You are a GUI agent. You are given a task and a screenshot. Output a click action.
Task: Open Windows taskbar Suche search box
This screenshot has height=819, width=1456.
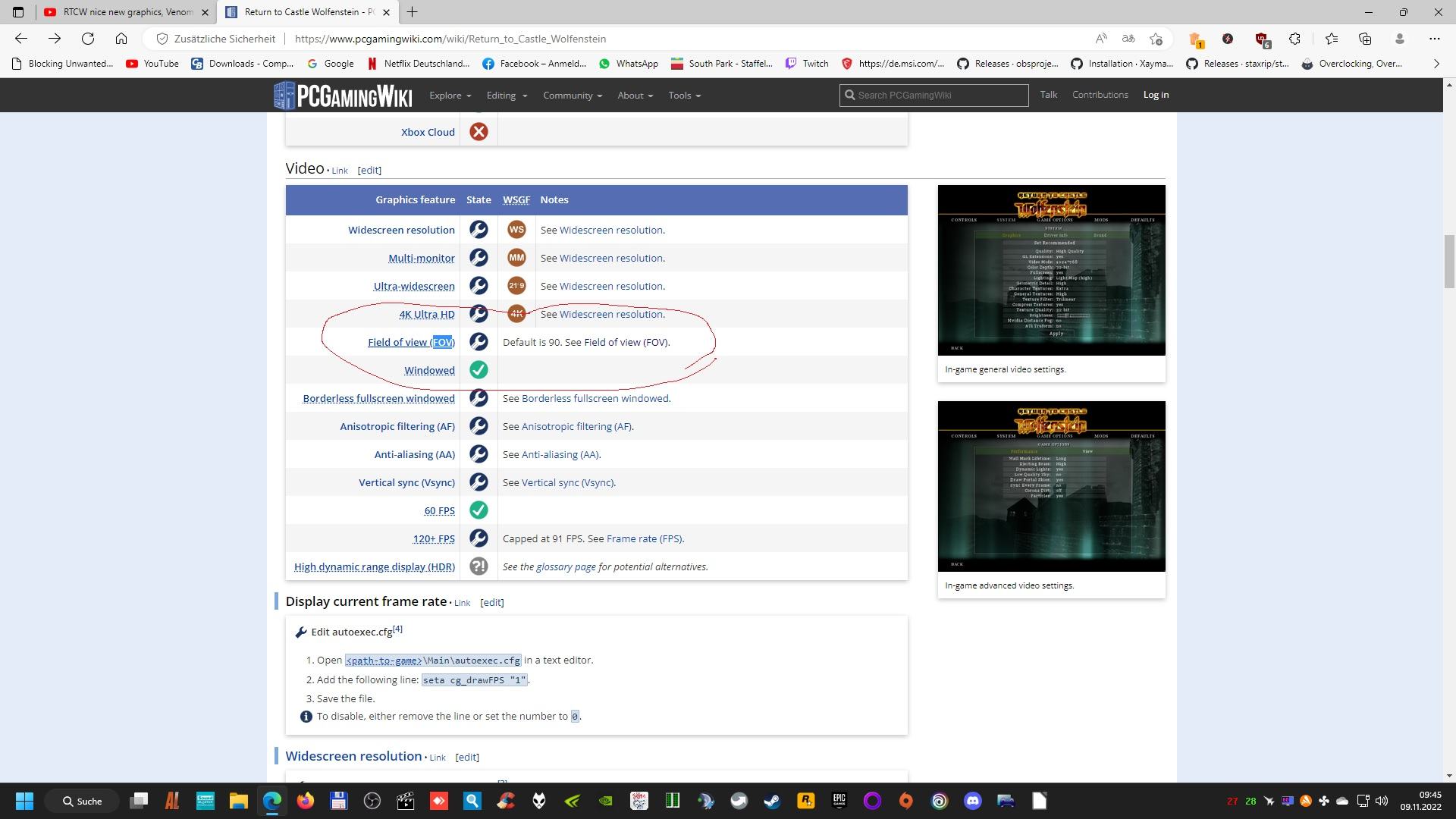(82, 801)
